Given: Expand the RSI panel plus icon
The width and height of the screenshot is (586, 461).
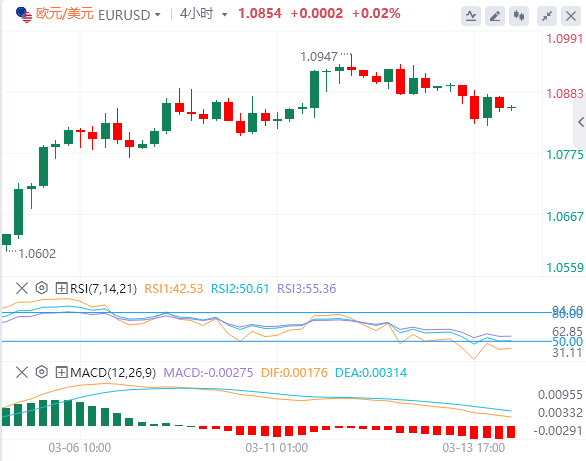Looking at the screenshot, I should [x=61, y=288].
